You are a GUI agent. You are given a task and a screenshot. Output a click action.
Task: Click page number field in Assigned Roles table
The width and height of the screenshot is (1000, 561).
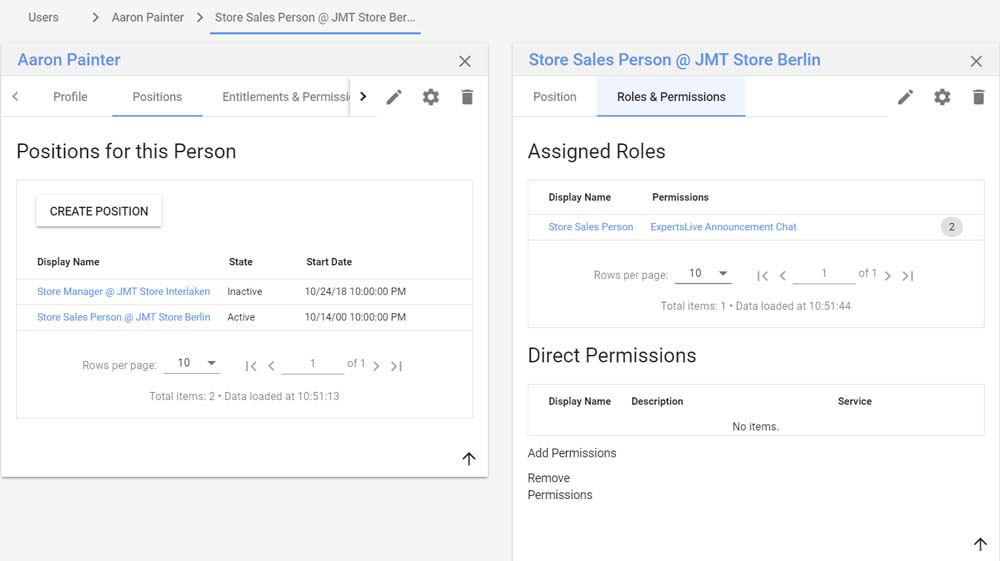pos(823,273)
